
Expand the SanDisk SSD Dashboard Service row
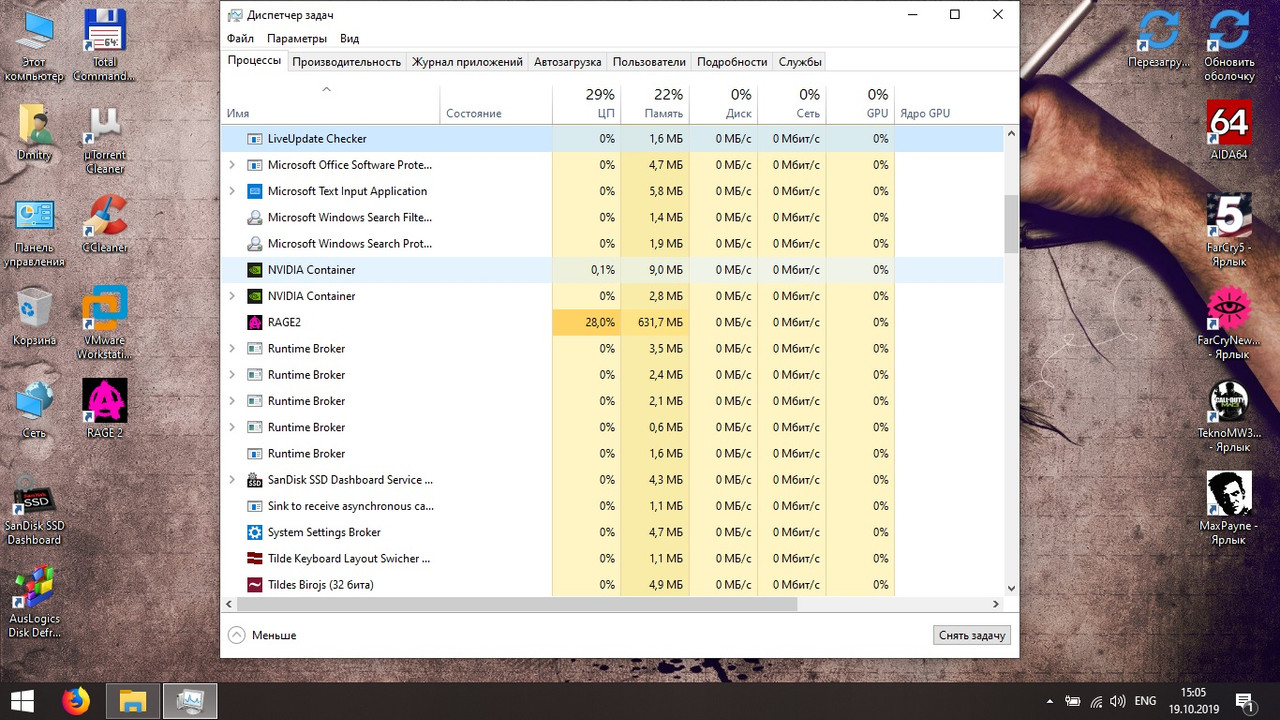click(x=232, y=480)
